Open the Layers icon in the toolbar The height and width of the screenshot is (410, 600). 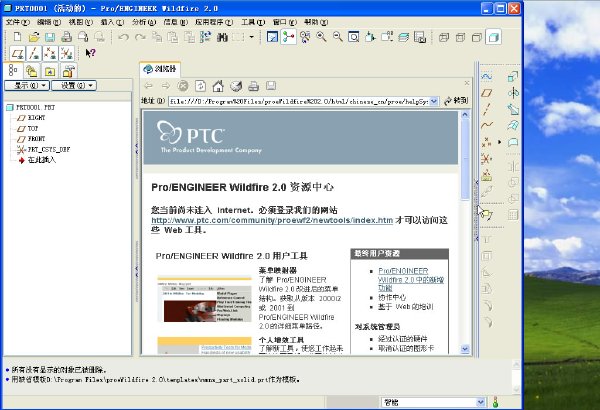pyautogui.click(x=403, y=37)
